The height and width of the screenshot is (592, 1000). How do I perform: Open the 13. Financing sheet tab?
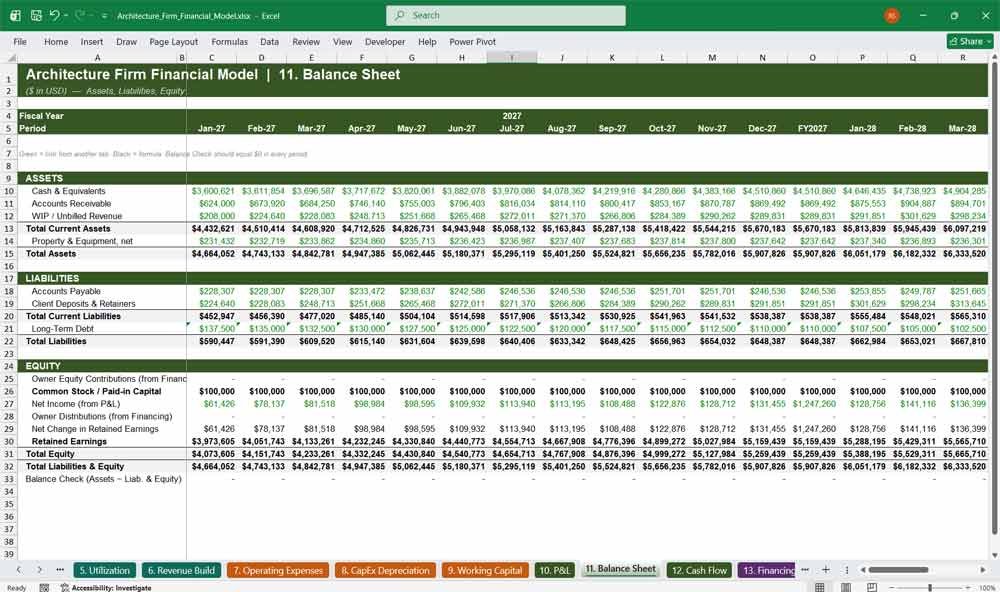pyautogui.click(x=767, y=570)
